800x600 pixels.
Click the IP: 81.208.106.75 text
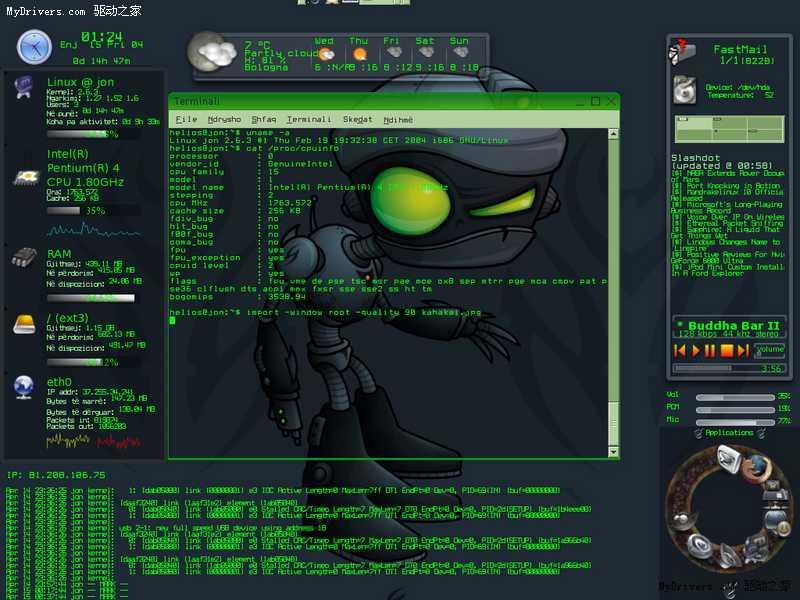coord(56,475)
